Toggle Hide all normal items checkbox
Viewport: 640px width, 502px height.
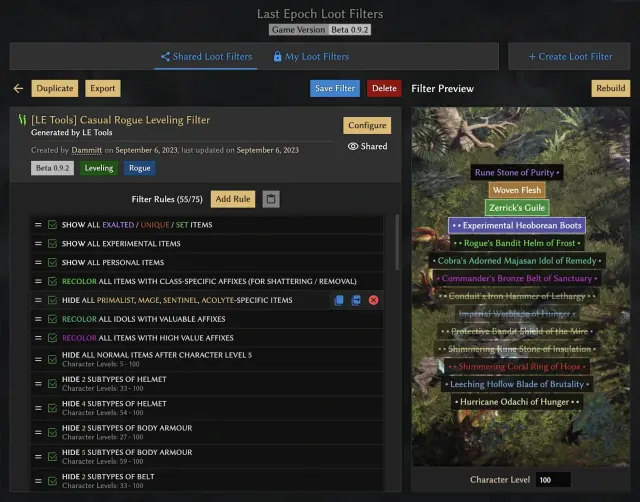[x=52, y=359]
